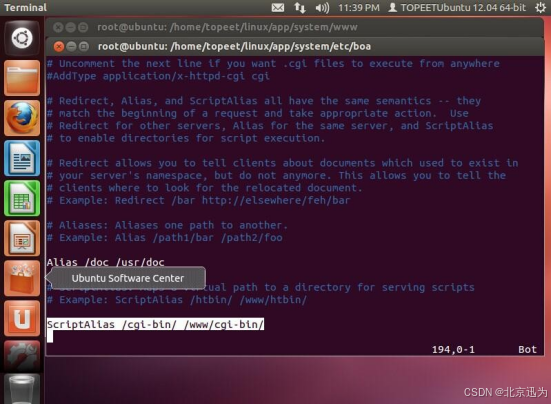
Task: Close the etc/boa terminal window
Action: (59, 46)
